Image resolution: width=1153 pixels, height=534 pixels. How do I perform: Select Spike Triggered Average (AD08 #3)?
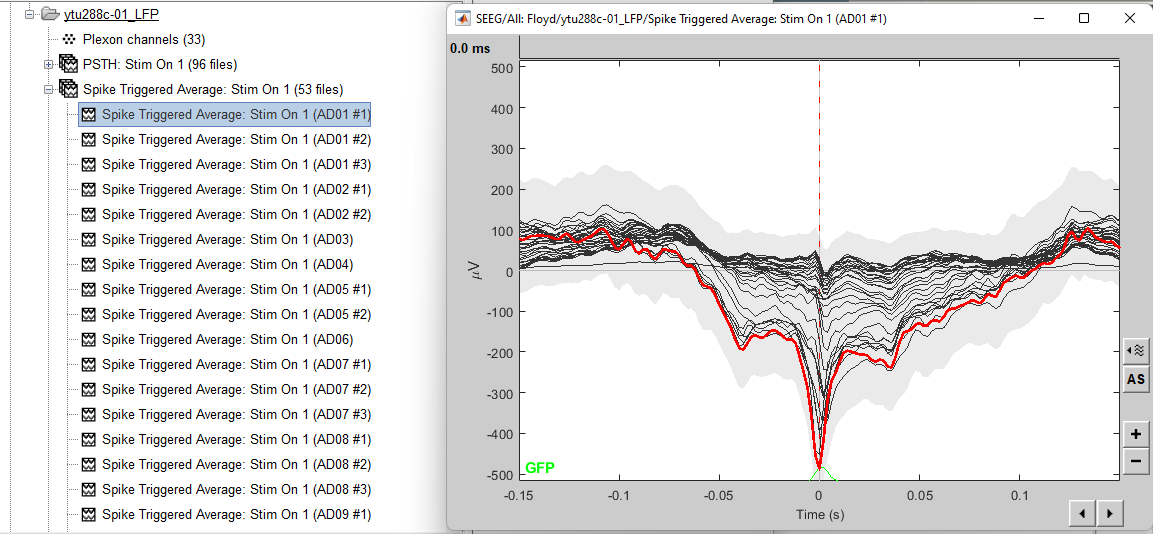point(236,489)
